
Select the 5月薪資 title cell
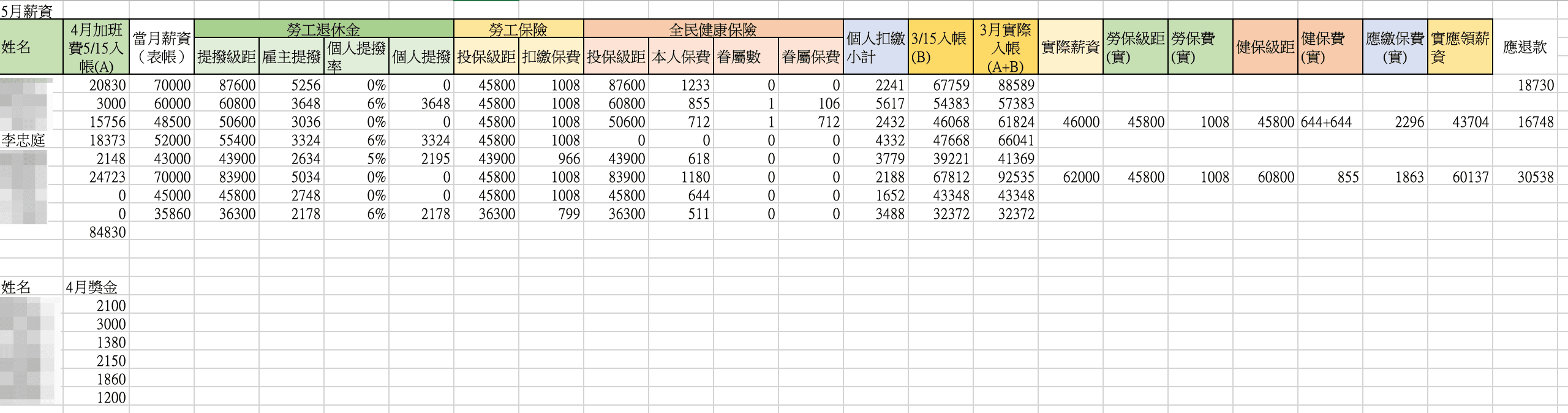tap(31, 10)
